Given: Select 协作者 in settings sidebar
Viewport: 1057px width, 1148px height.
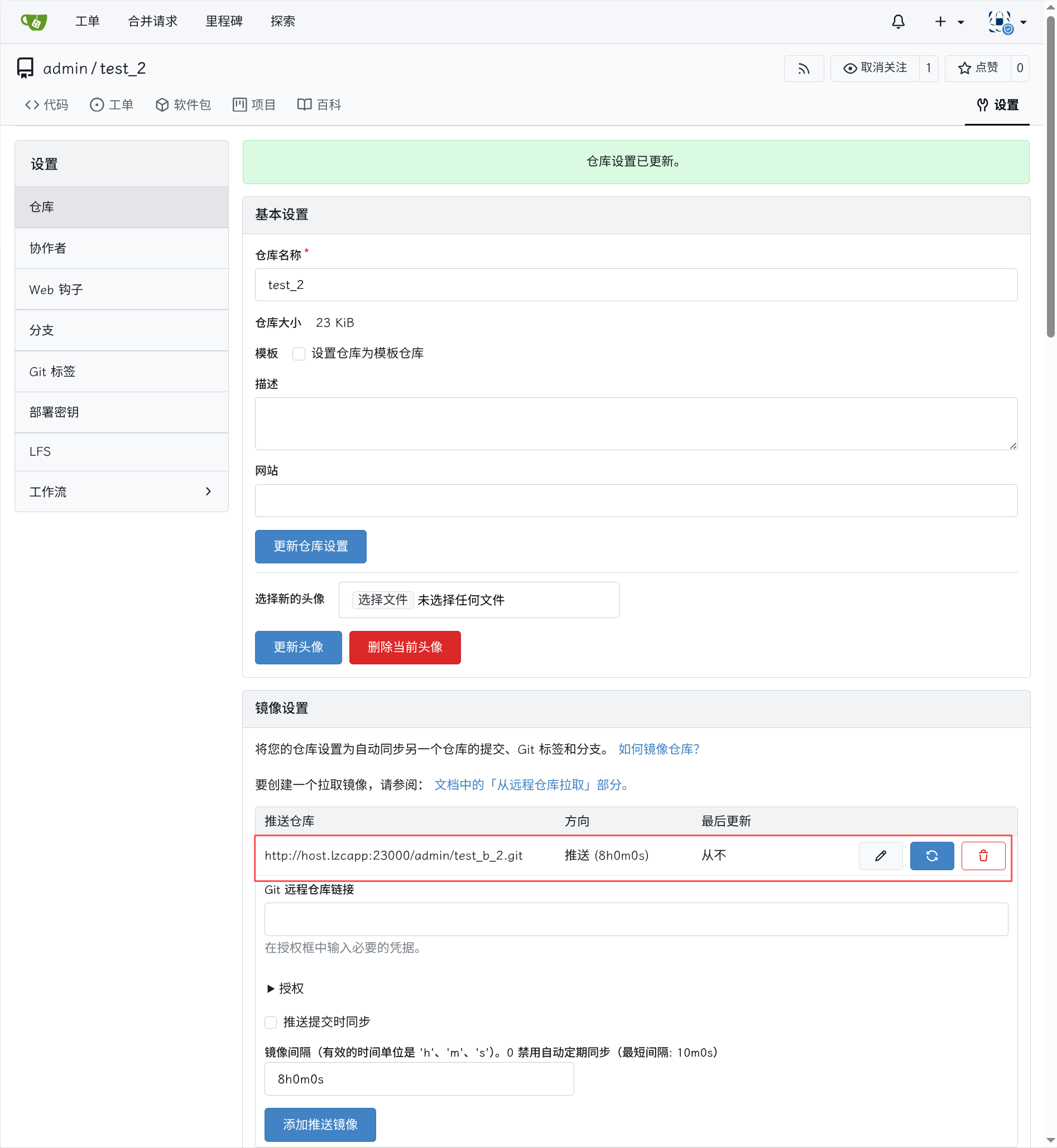Looking at the screenshot, I should click(x=121, y=248).
